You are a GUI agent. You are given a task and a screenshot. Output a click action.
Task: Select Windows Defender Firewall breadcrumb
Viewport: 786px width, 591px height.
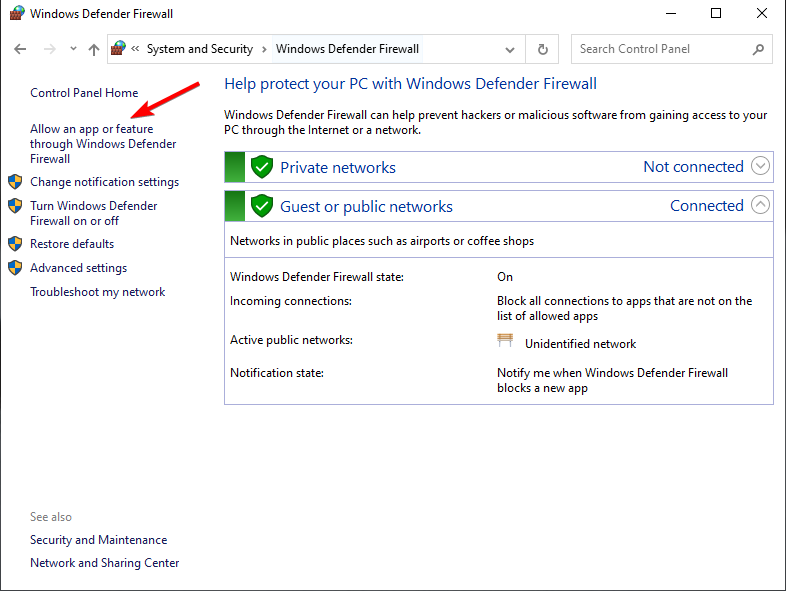(x=347, y=49)
